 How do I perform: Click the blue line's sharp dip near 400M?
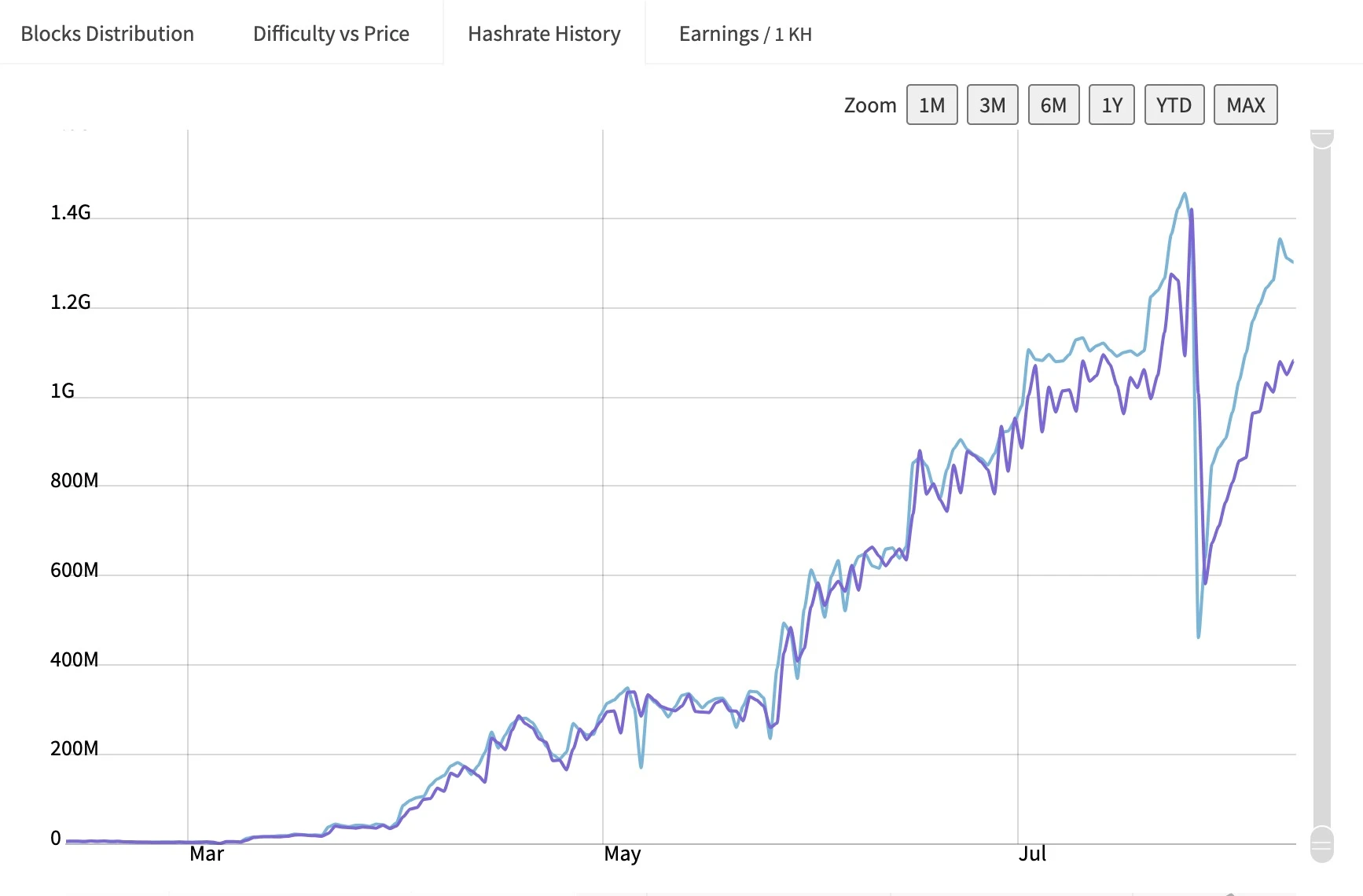click(1198, 637)
